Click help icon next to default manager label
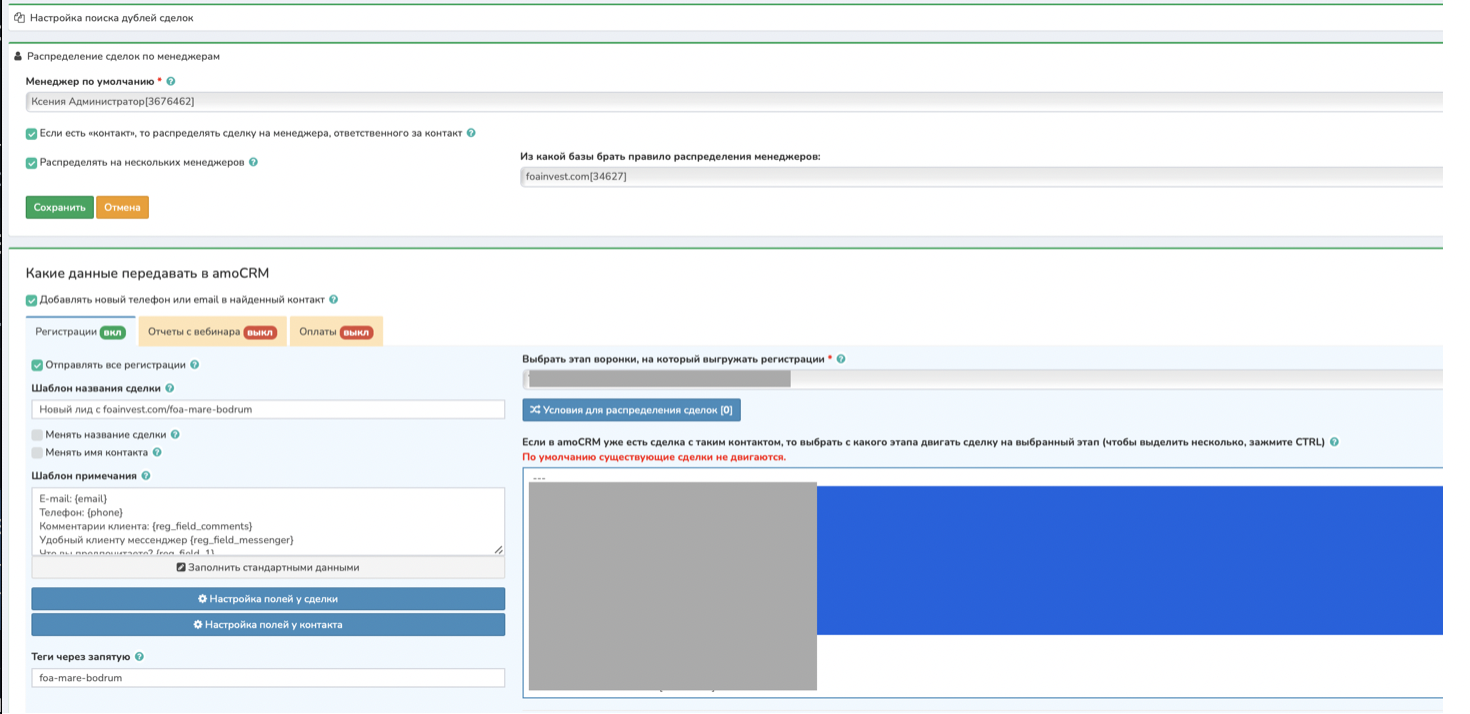Image resolution: width=1470 pixels, height=714 pixels. tap(171, 81)
